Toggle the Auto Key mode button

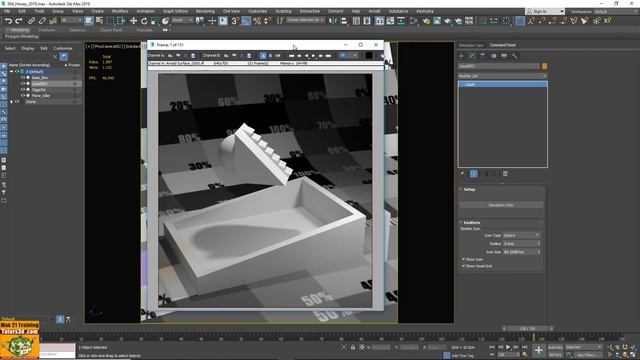tap(555, 347)
